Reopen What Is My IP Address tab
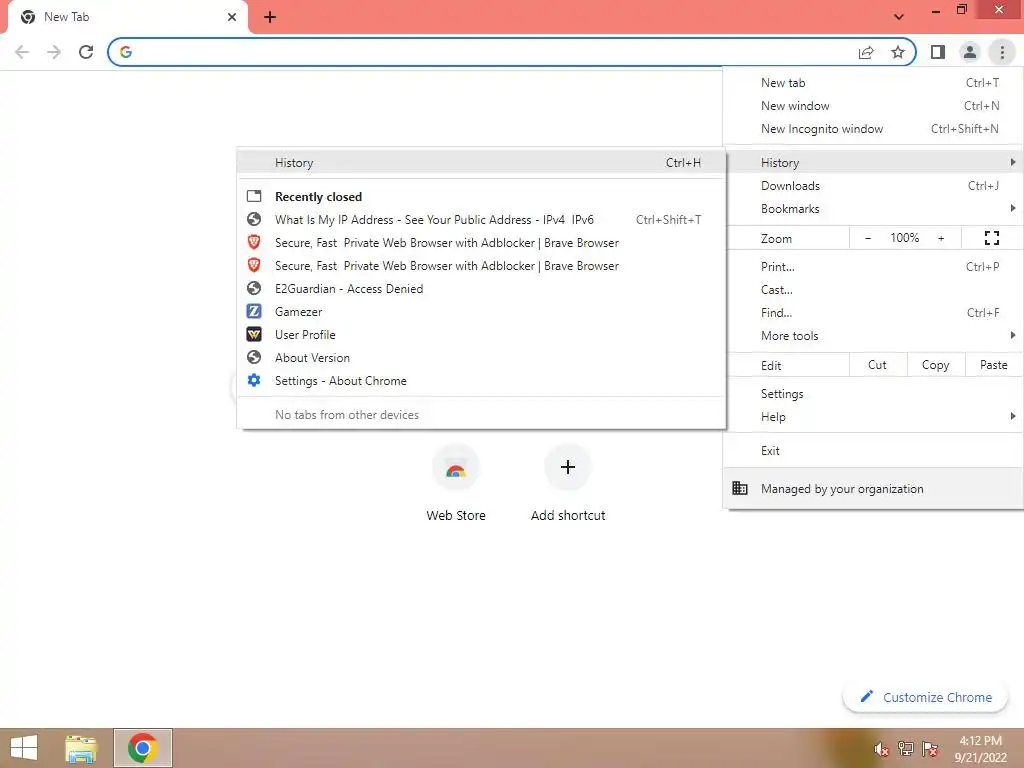 tap(482, 219)
